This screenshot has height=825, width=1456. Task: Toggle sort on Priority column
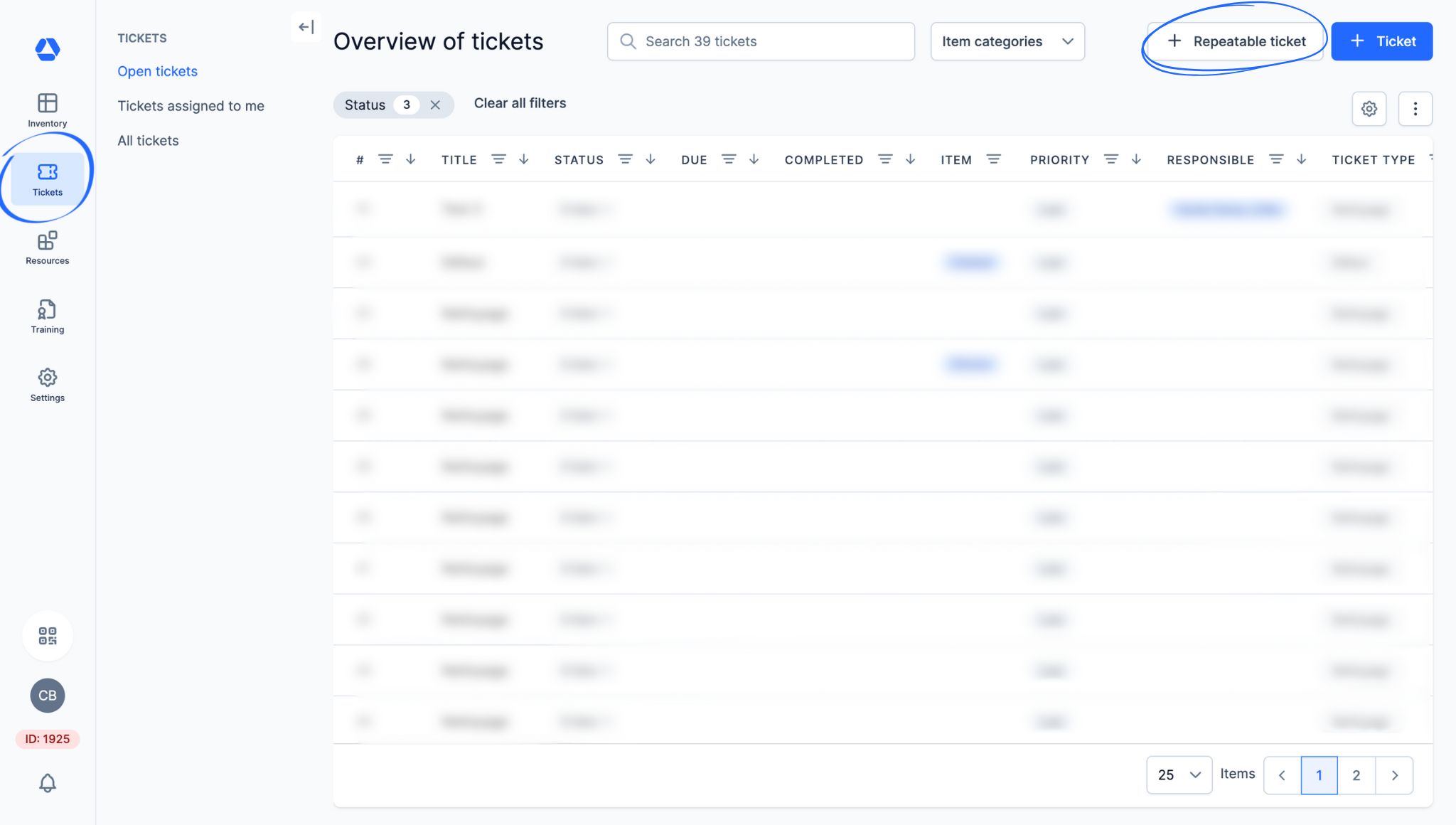pyautogui.click(x=1136, y=159)
